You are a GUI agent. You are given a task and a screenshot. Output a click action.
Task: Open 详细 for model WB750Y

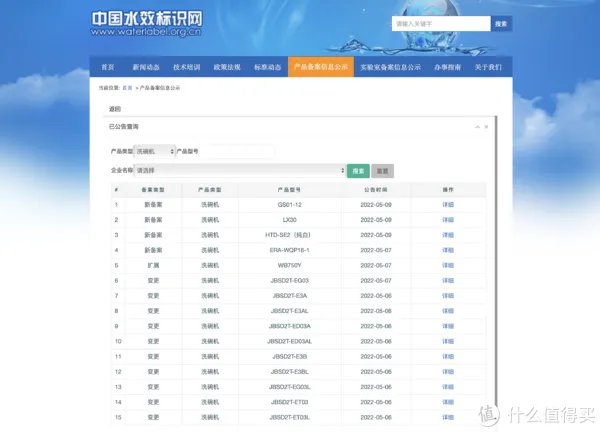click(x=448, y=265)
